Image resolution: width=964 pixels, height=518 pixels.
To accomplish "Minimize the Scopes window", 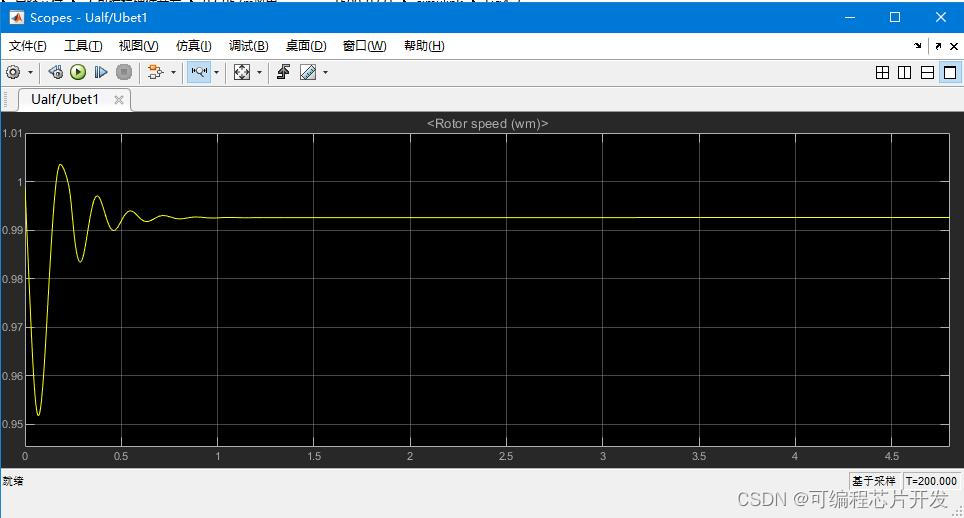I will (x=850, y=17).
